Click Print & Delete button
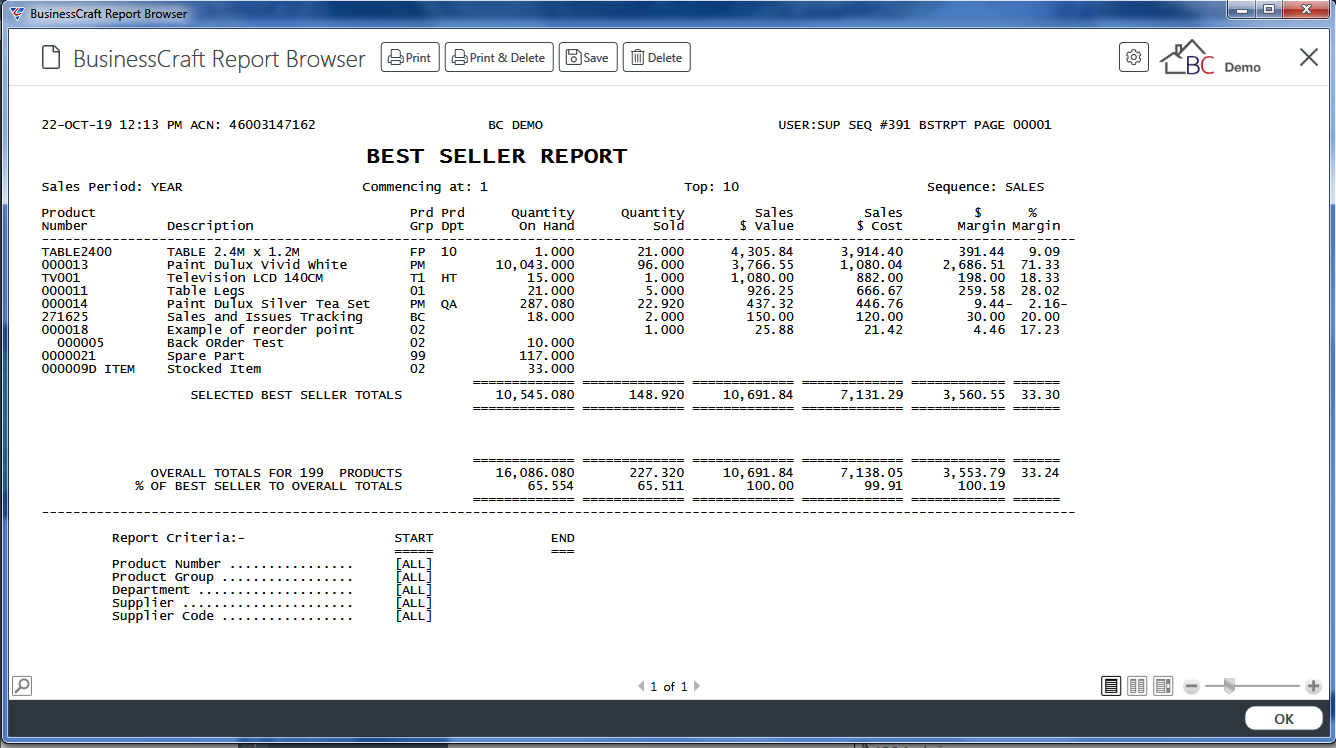This screenshot has width=1336, height=748. [x=499, y=57]
